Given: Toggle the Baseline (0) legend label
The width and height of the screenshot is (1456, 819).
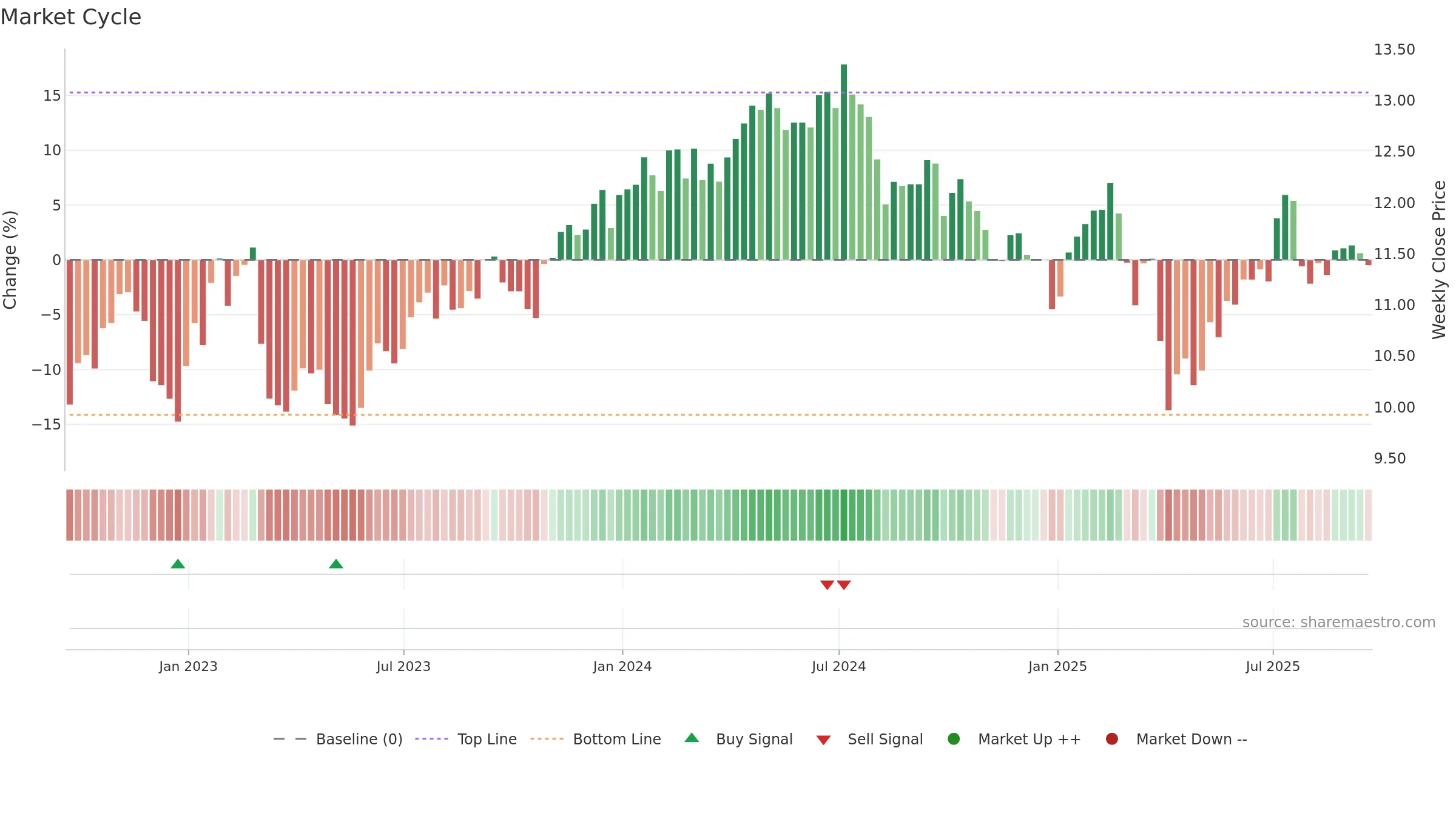Looking at the screenshot, I should click(359, 739).
